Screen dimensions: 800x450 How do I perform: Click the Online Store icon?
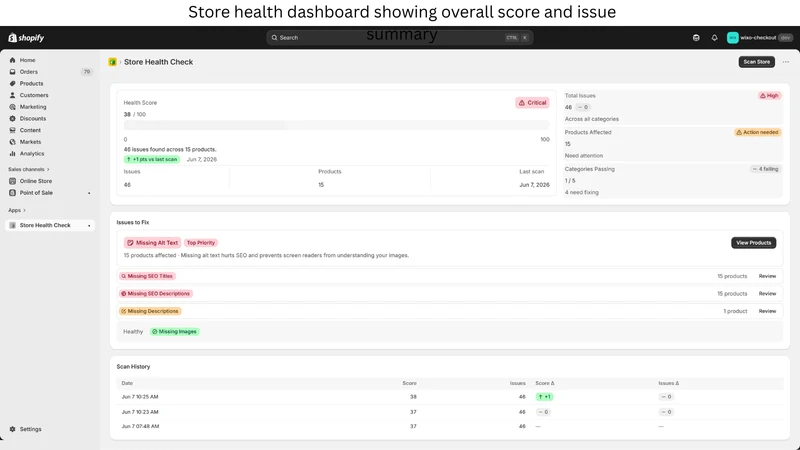13,181
